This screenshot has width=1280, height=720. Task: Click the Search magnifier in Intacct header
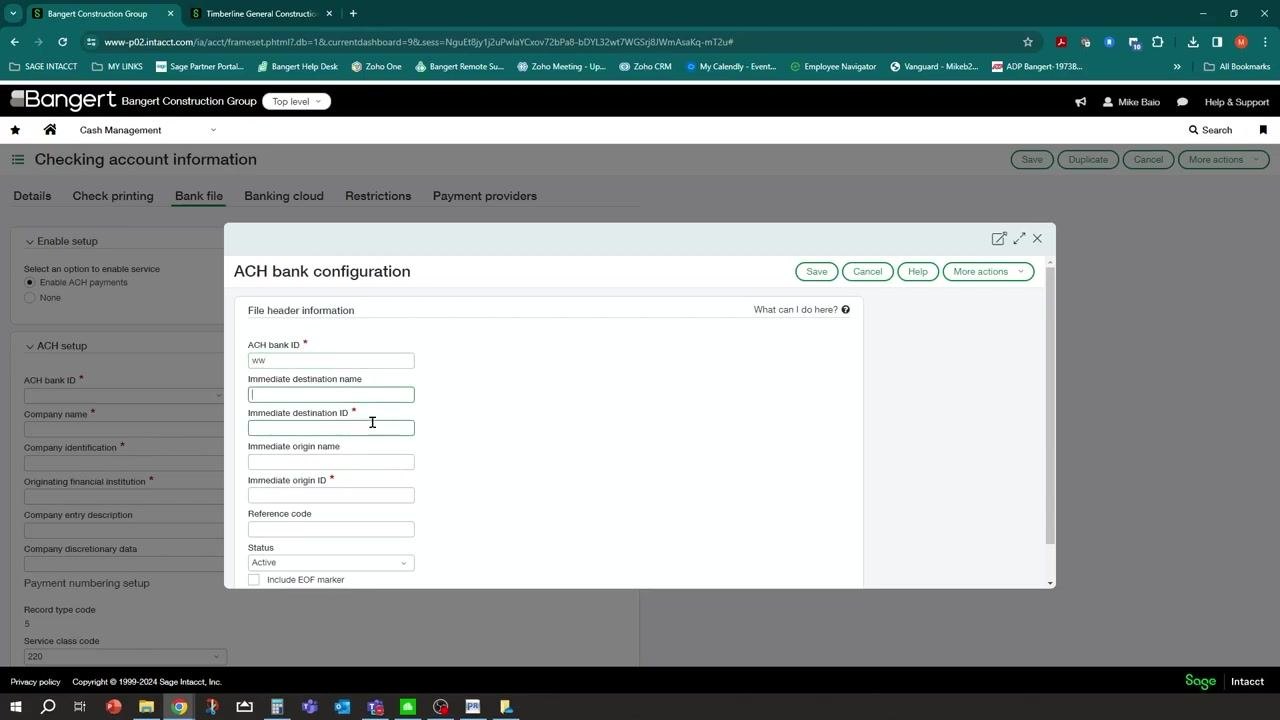tap(1193, 130)
